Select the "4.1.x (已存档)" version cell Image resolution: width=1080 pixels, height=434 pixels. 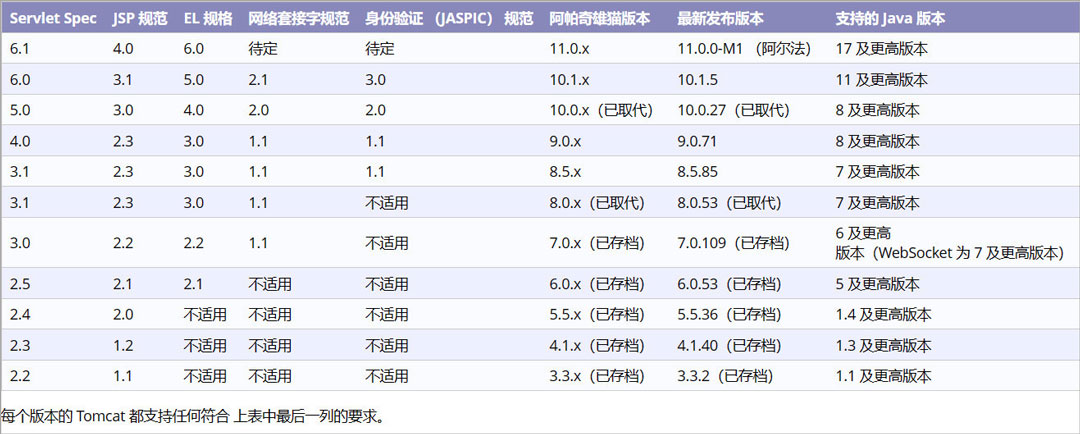[596, 344]
